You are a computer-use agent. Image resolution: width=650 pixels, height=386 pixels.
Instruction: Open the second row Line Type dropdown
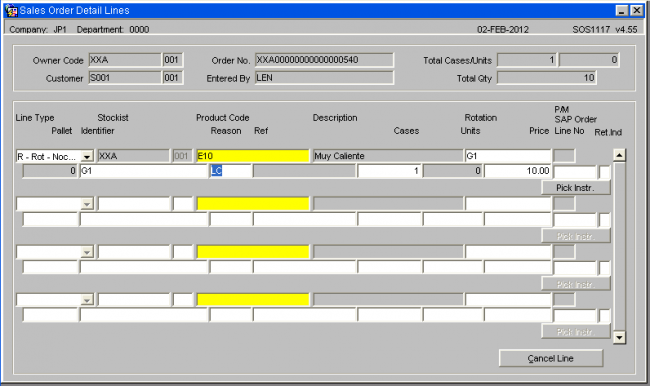click(87, 204)
